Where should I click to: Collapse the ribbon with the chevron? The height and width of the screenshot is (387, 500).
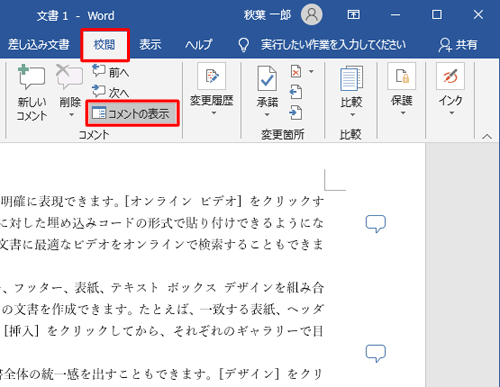pos(487,137)
